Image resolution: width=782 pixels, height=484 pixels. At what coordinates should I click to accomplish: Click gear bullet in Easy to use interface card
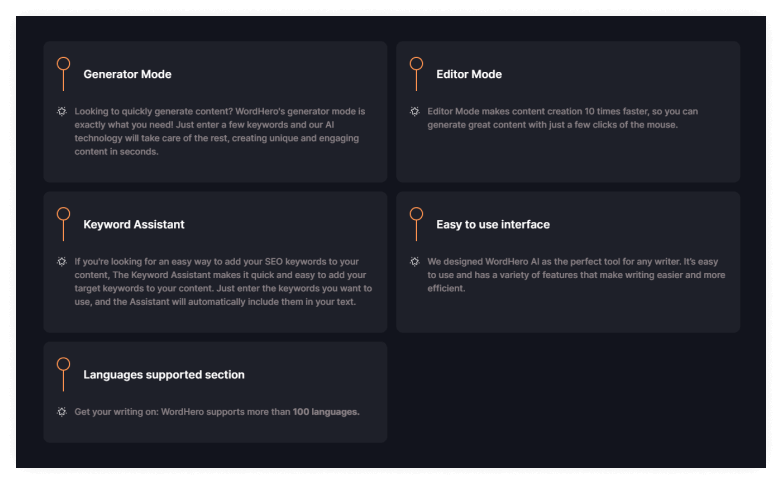[x=414, y=261]
